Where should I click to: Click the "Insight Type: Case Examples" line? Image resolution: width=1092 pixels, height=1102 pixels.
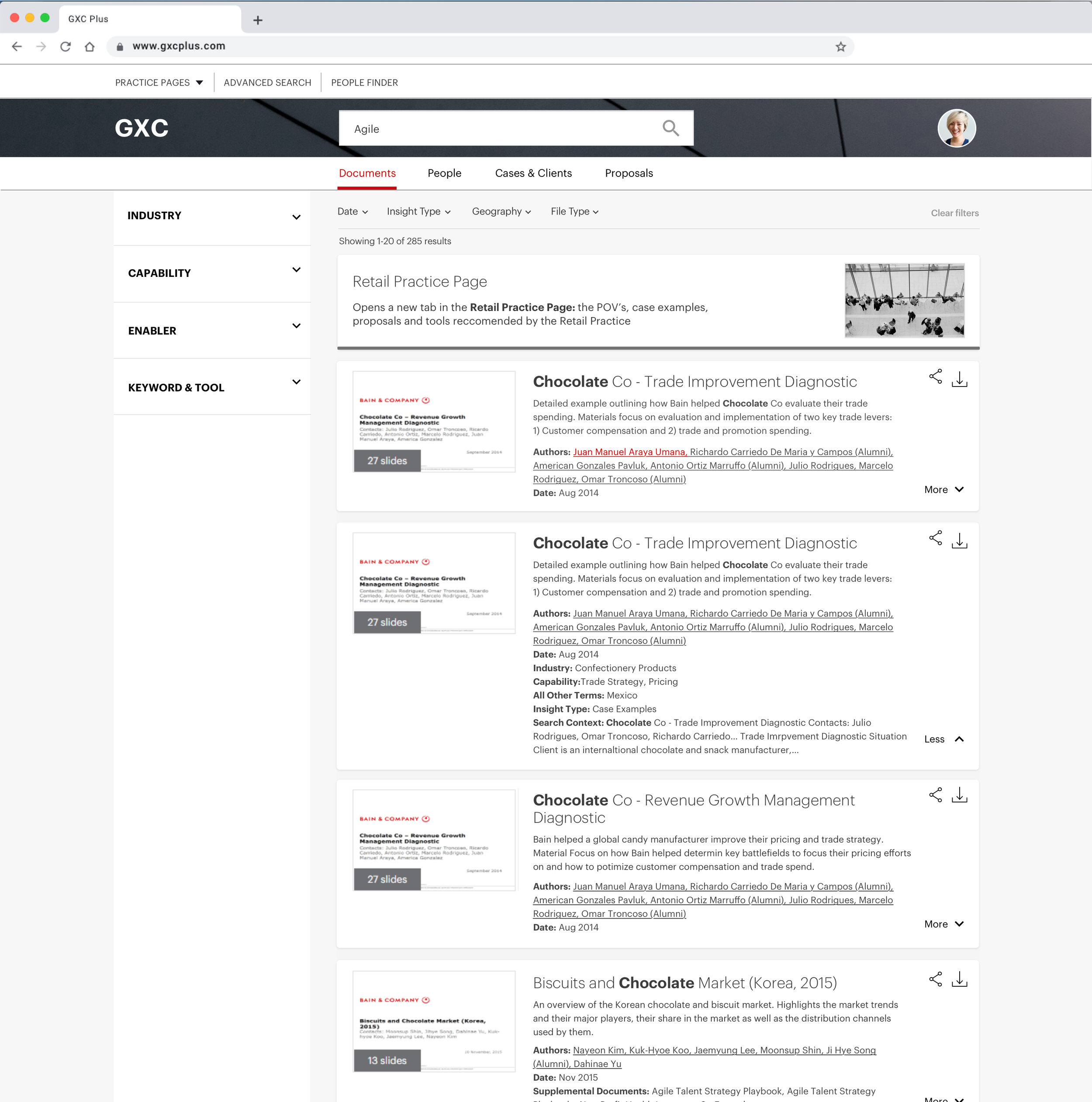click(x=594, y=709)
